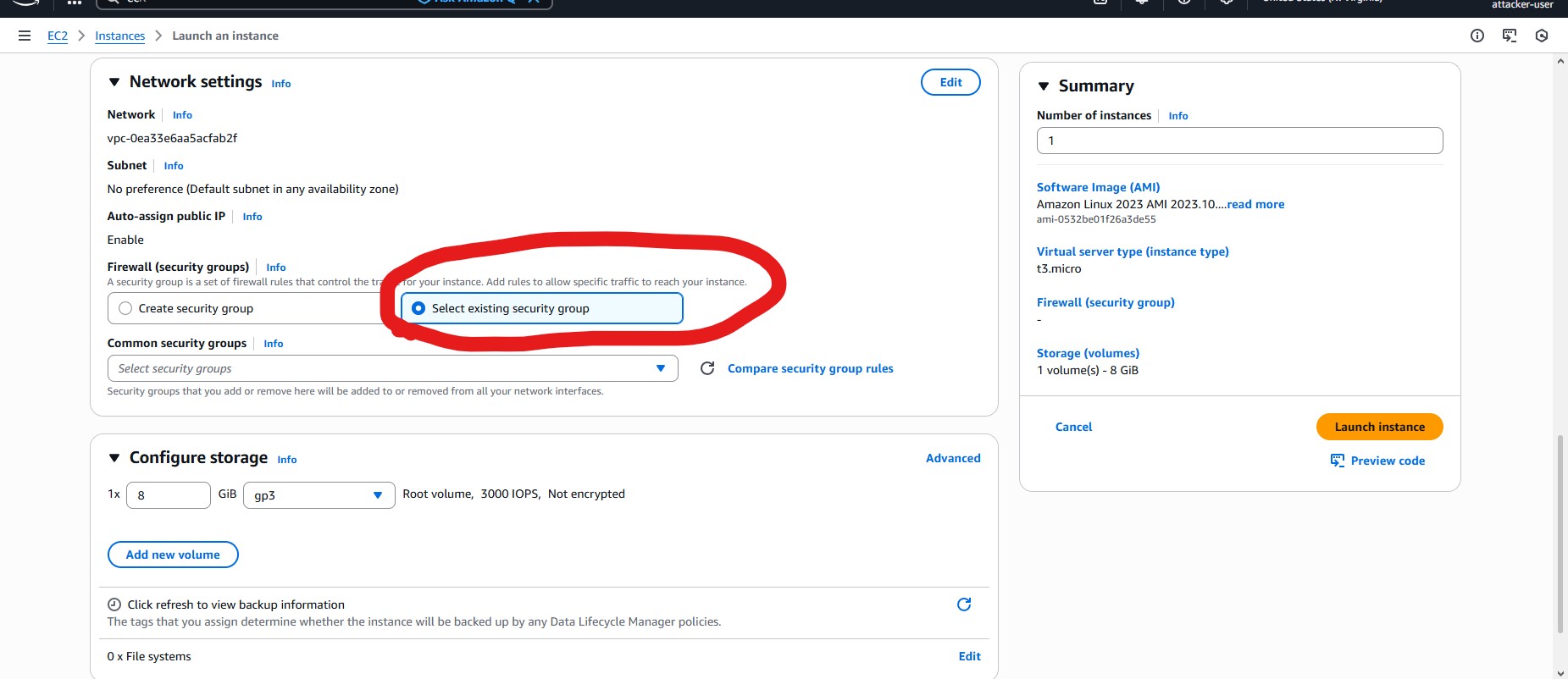Open the info panel icon in header
Image resolution: width=1568 pixels, height=679 pixels.
1477,36
